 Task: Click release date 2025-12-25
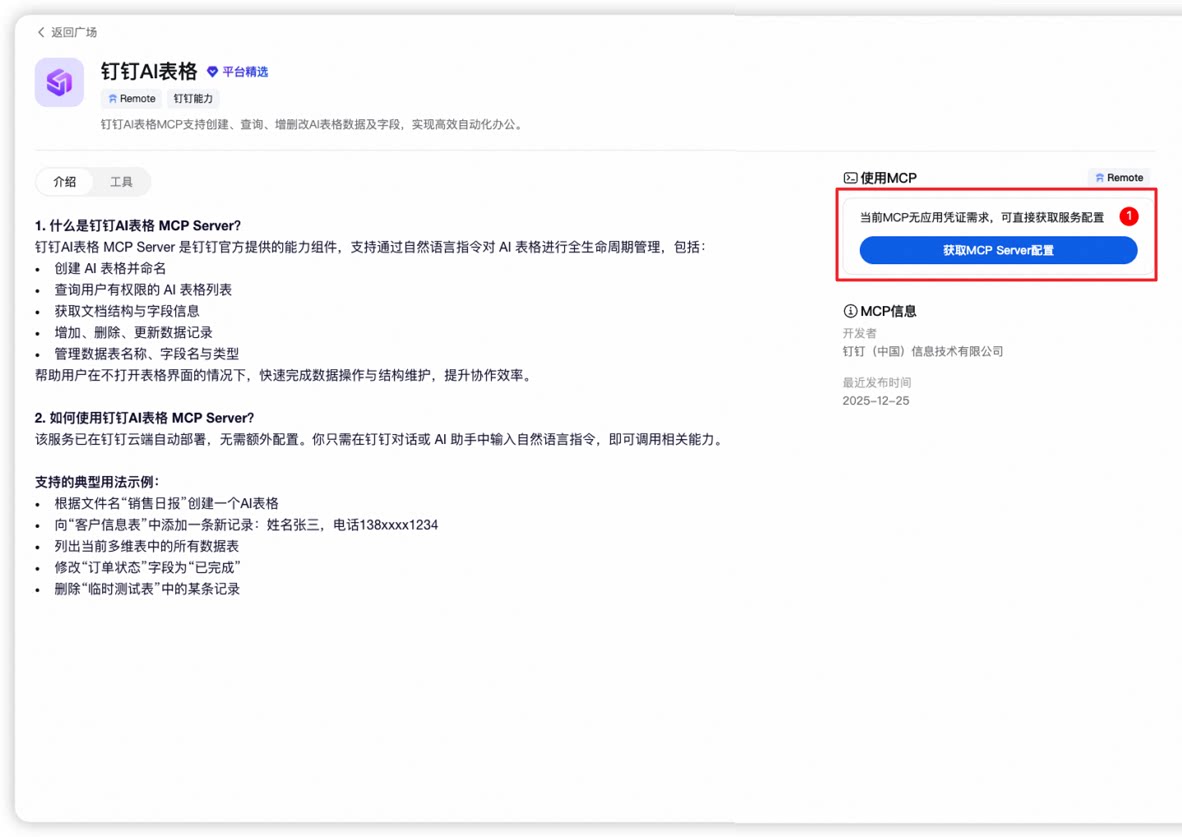pyautogui.click(x=876, y=400)
